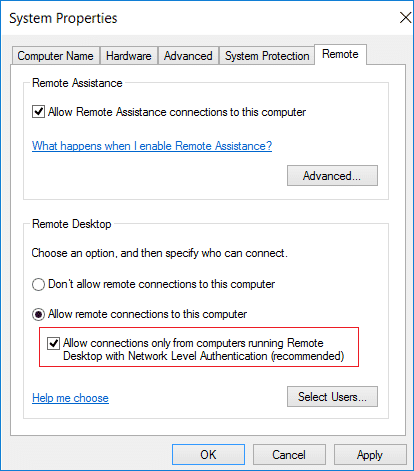The width and height of the screenshot is (414, 471).
Task: Toggle Network Level Authentication checkbox
Action: click(x=53, y=343)
